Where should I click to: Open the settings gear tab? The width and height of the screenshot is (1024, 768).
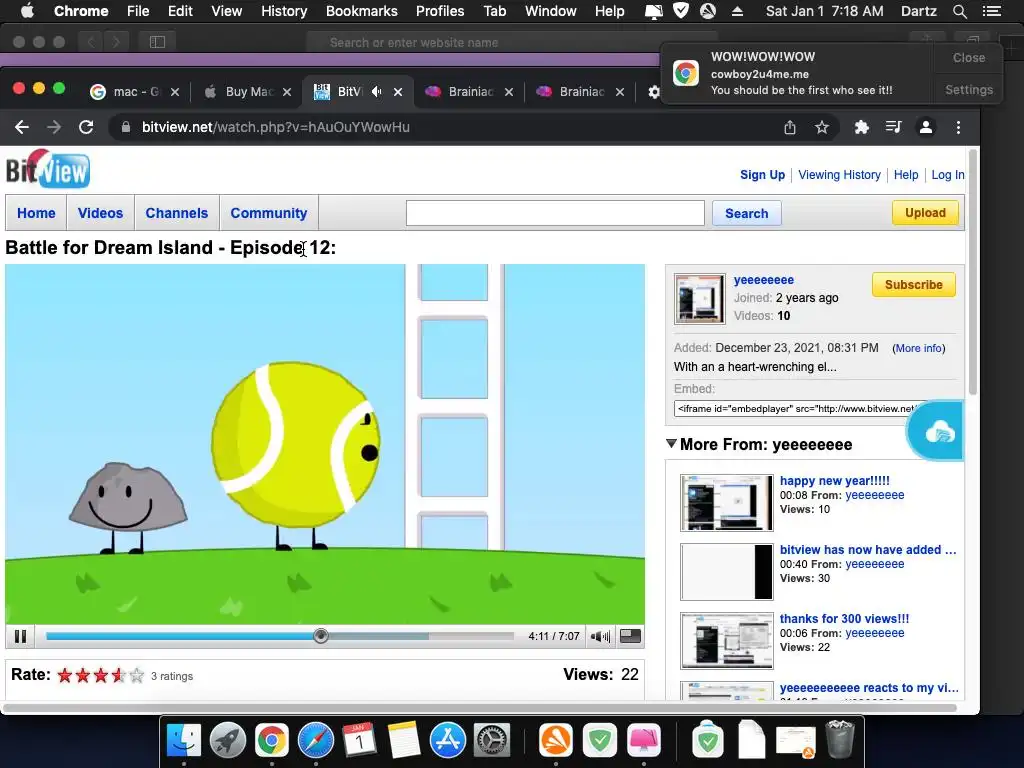coord(654,92)
